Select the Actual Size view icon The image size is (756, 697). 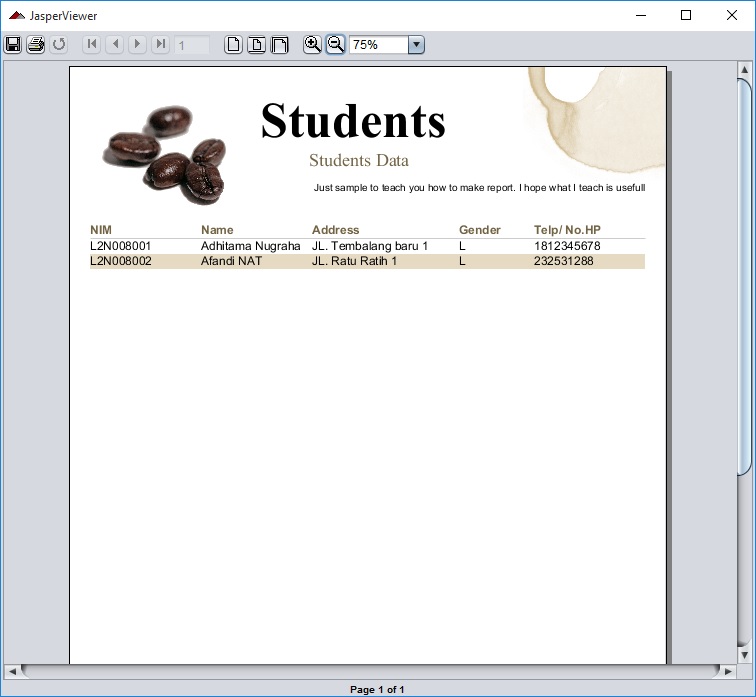[x=233, y=44]
